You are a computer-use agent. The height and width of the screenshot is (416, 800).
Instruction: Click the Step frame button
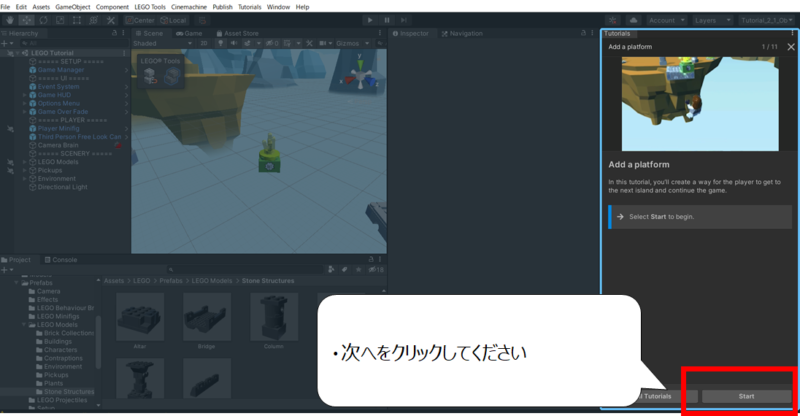(404, 20)
